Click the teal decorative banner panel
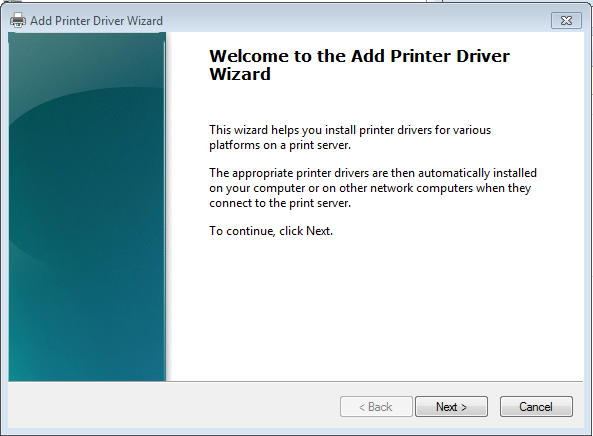Viewport: 593px width, 436px height. [87, 206]
